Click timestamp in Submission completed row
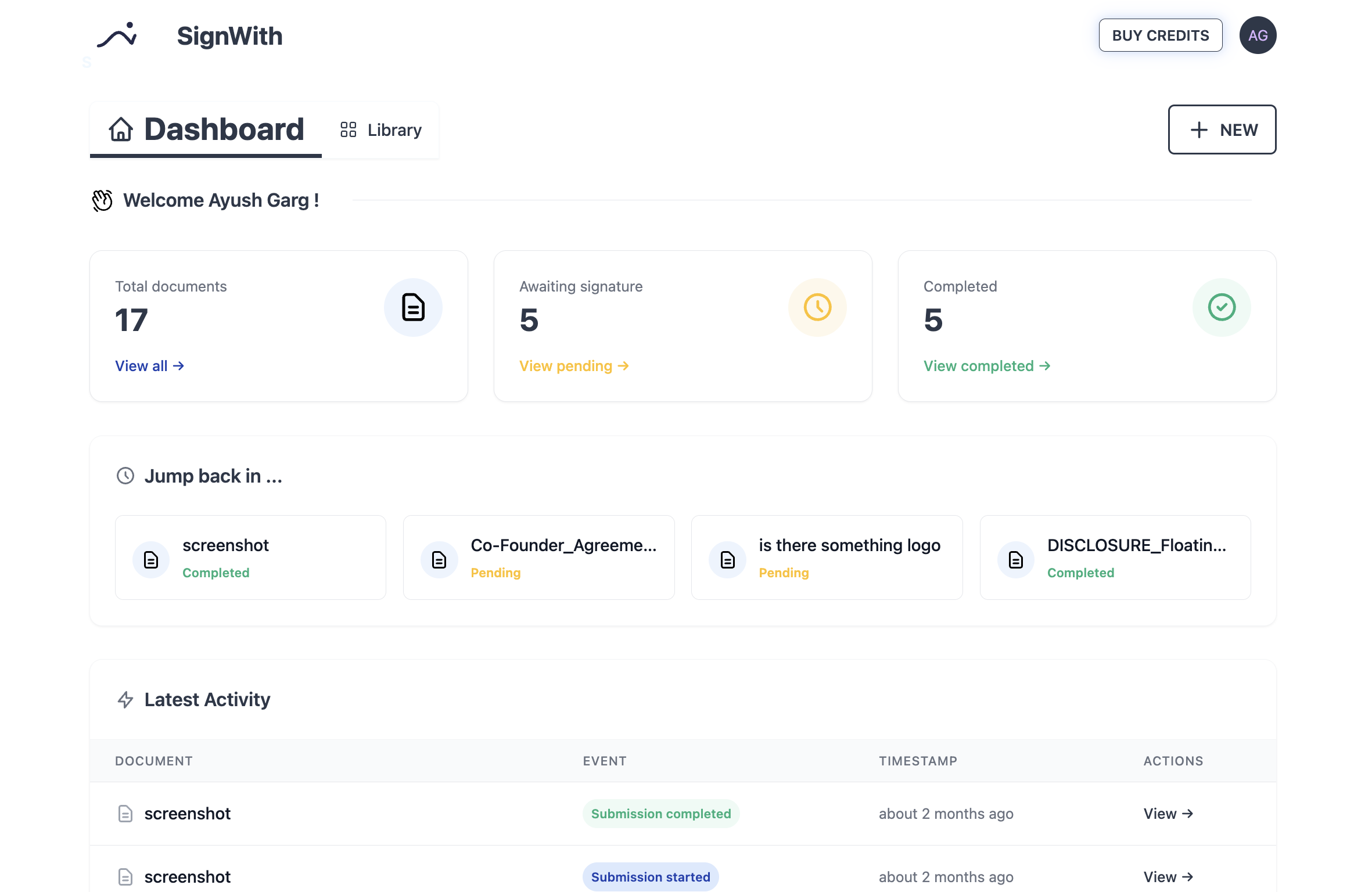 pyautogui.click(x=946, y=814)
